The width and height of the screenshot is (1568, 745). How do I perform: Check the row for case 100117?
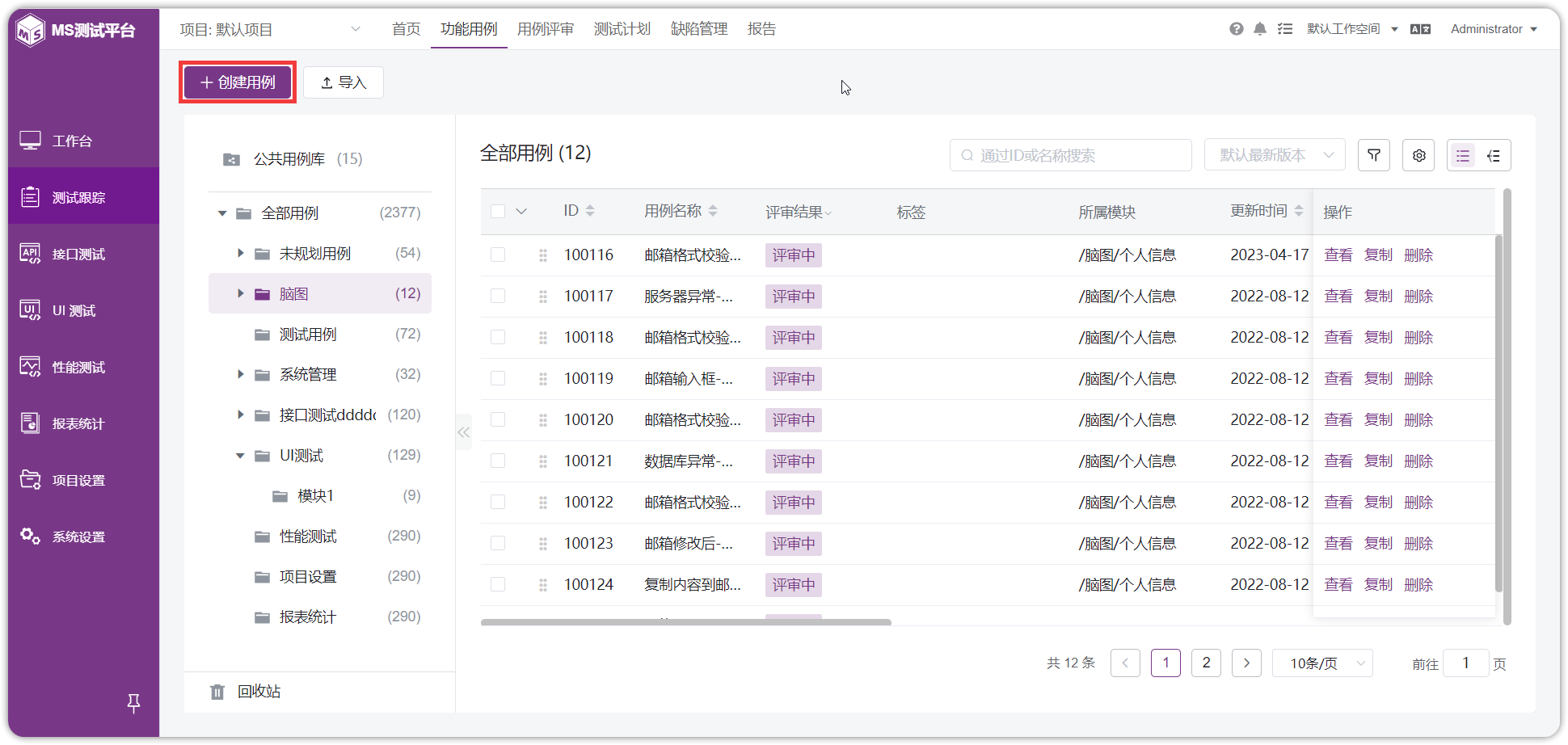[498, 296]
